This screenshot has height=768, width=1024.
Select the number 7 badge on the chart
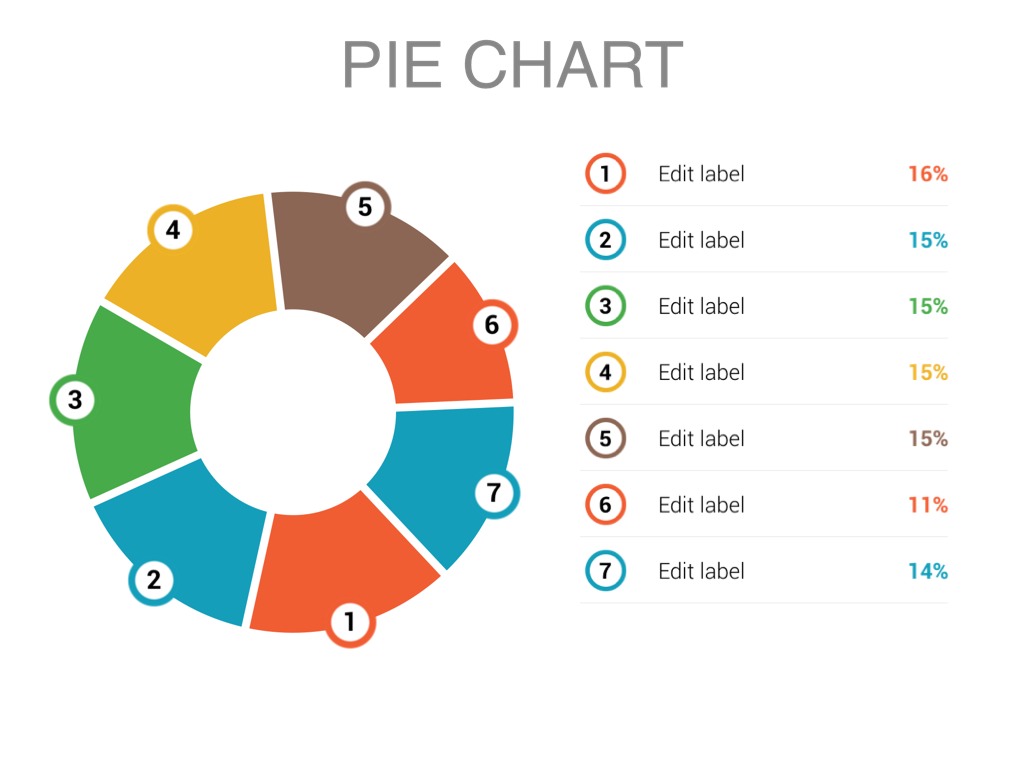tap(493, 492)
